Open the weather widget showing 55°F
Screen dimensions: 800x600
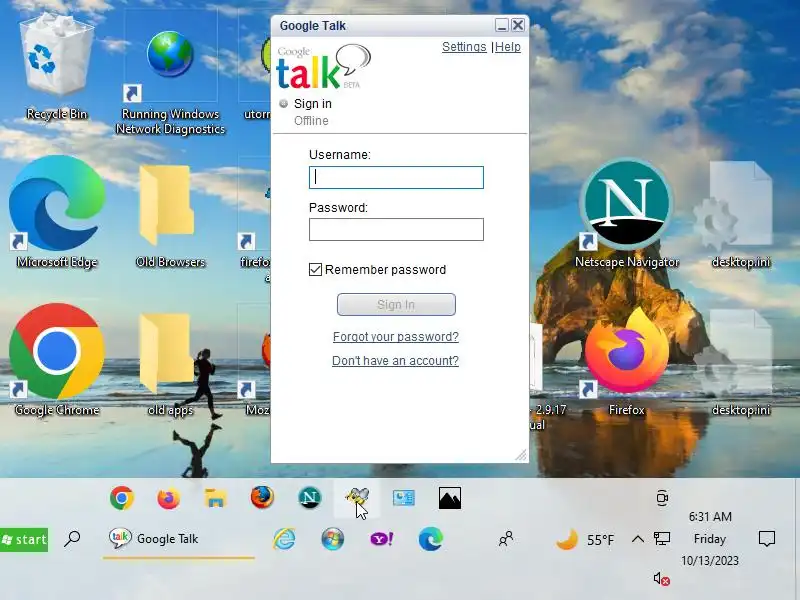[x=585, y=539]
